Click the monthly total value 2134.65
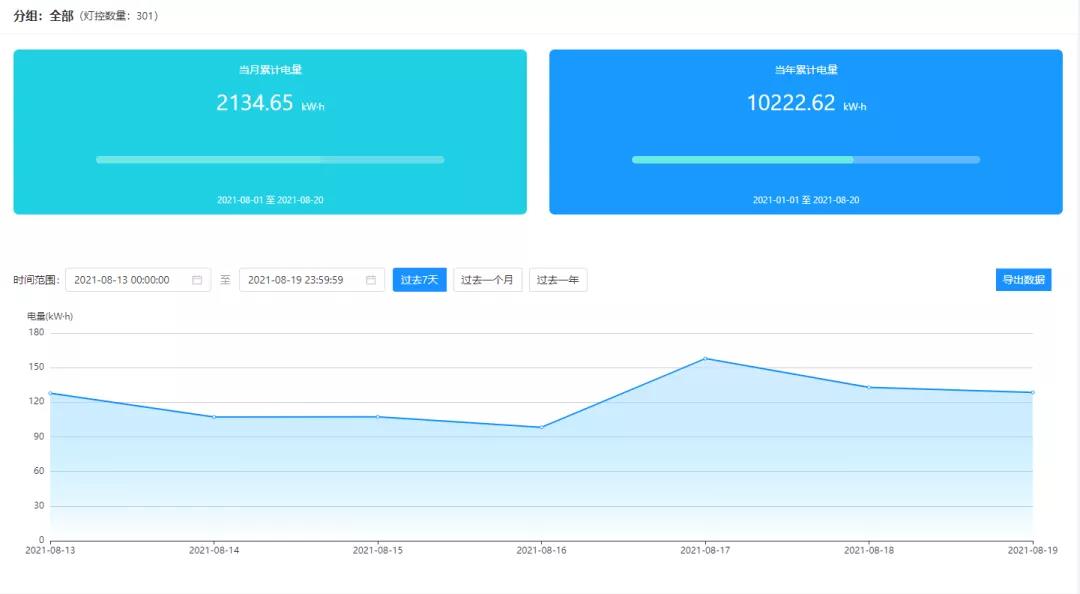This screenshot has height=594, width=1080. point(255,103)
